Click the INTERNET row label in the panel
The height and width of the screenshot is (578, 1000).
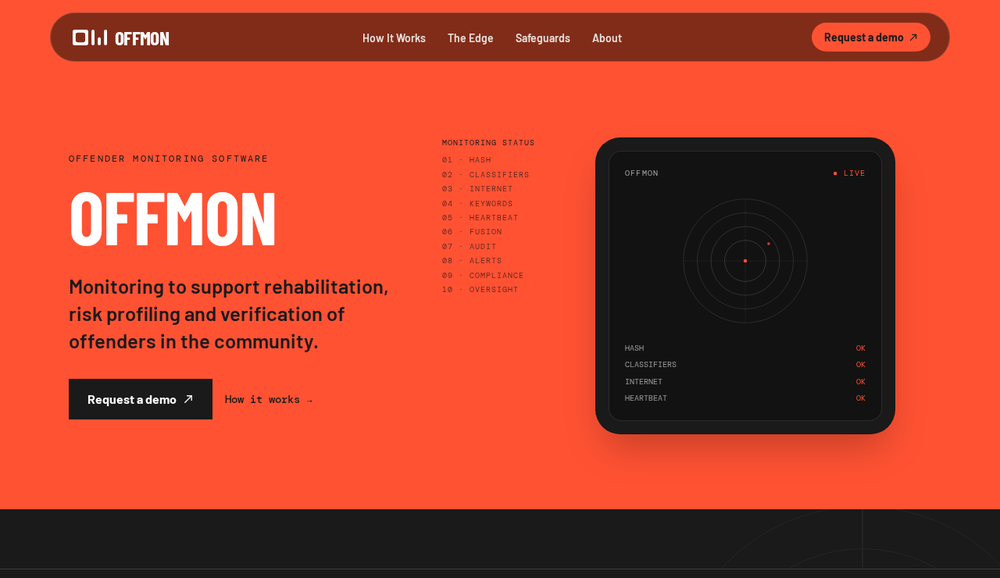(x=643, y=382)
